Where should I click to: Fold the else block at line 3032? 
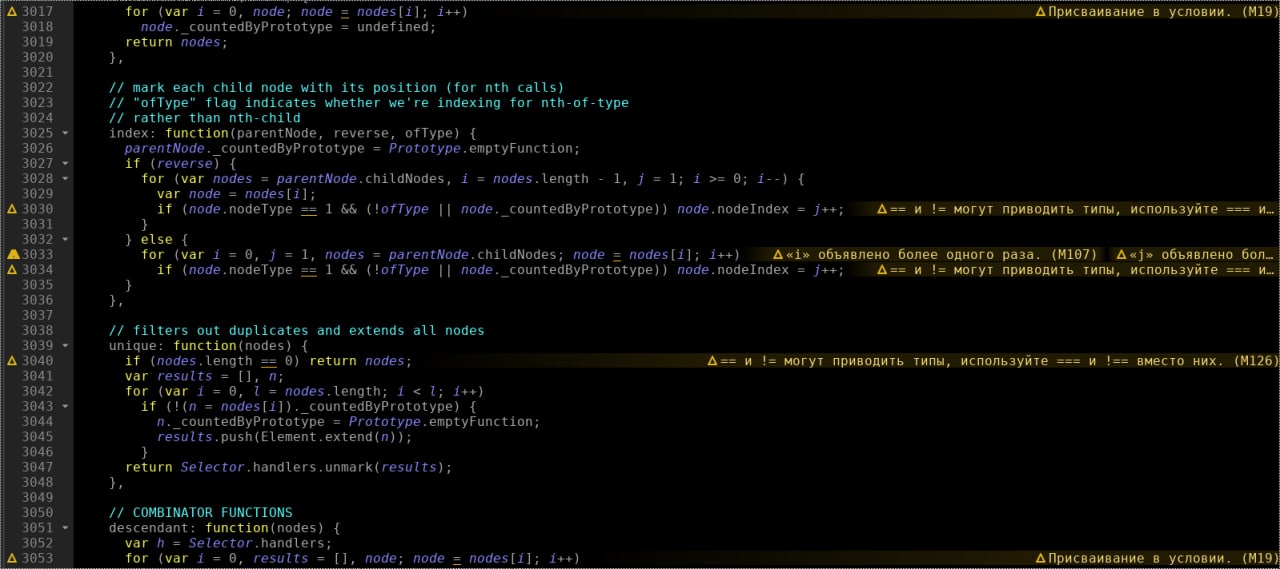[65, 240]
